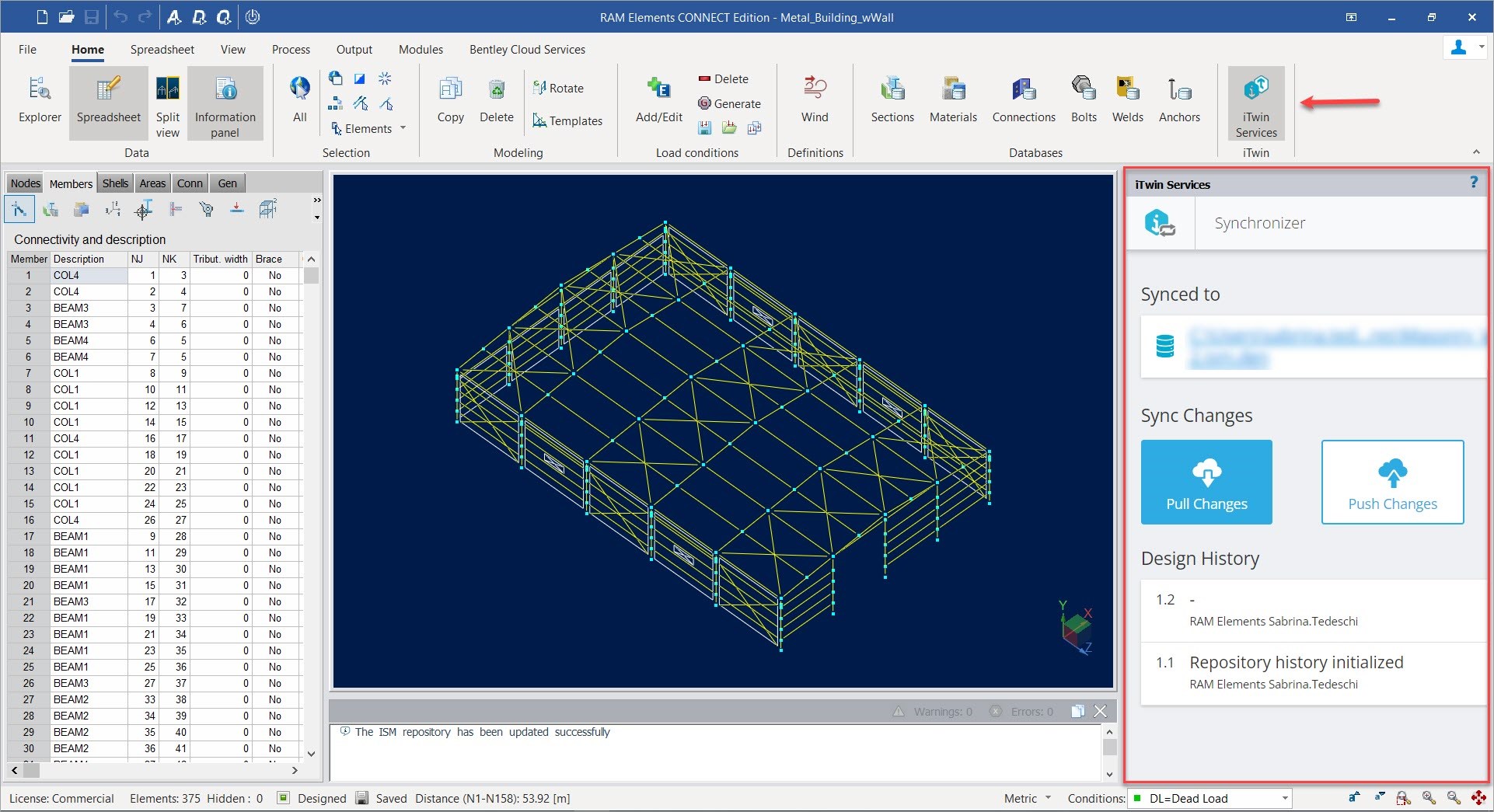Open the Explorer panel

[40, 101]
